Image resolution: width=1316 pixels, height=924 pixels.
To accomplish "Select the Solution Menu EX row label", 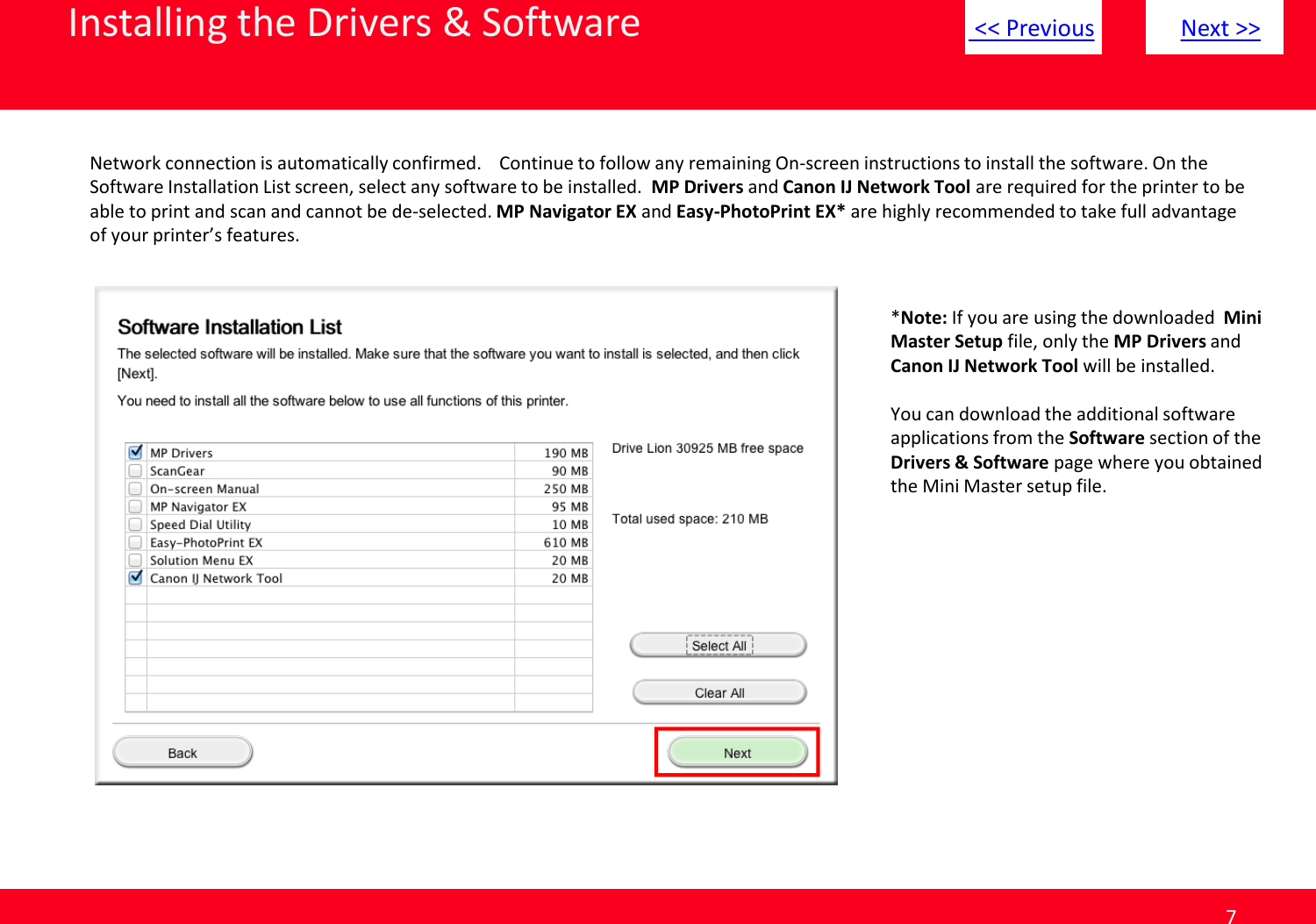I will click(x=201, y=560).
